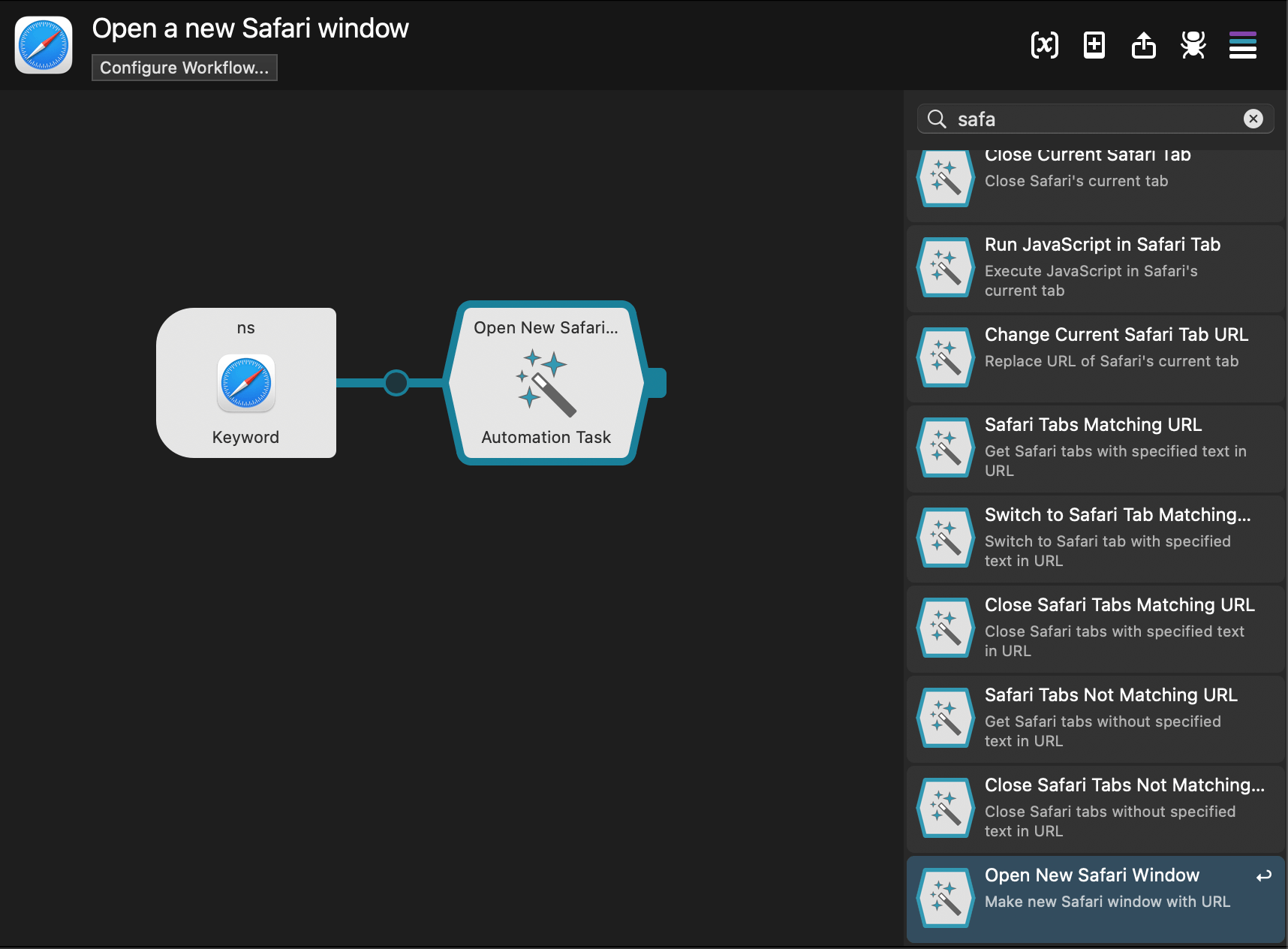Image resolution: width=1288 pixels, height=949 pixels.
Task: Click the magnifying glass search icon
Action: pos(937,119)
